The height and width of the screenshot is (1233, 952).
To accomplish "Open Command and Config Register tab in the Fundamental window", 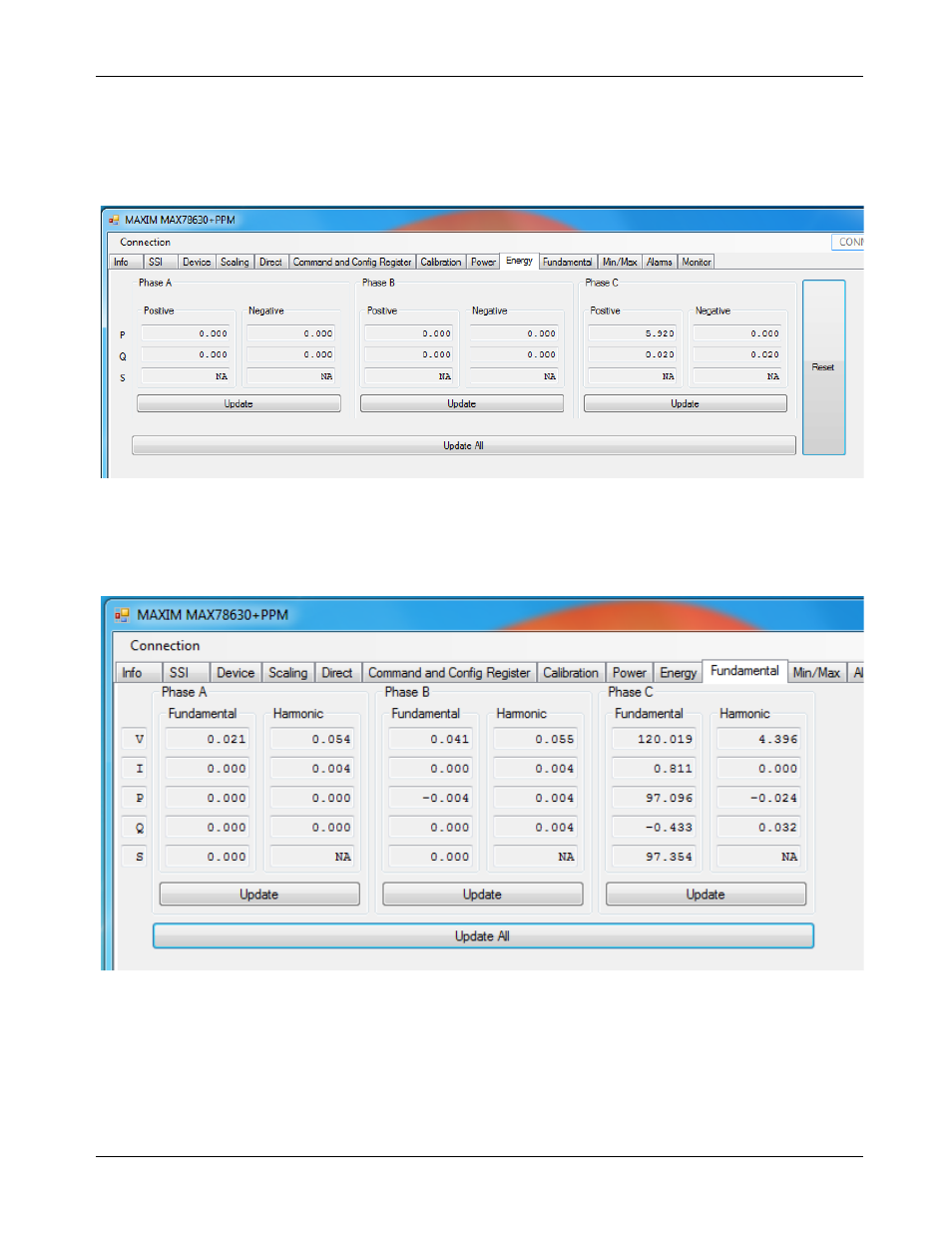I will click(449, 673).
